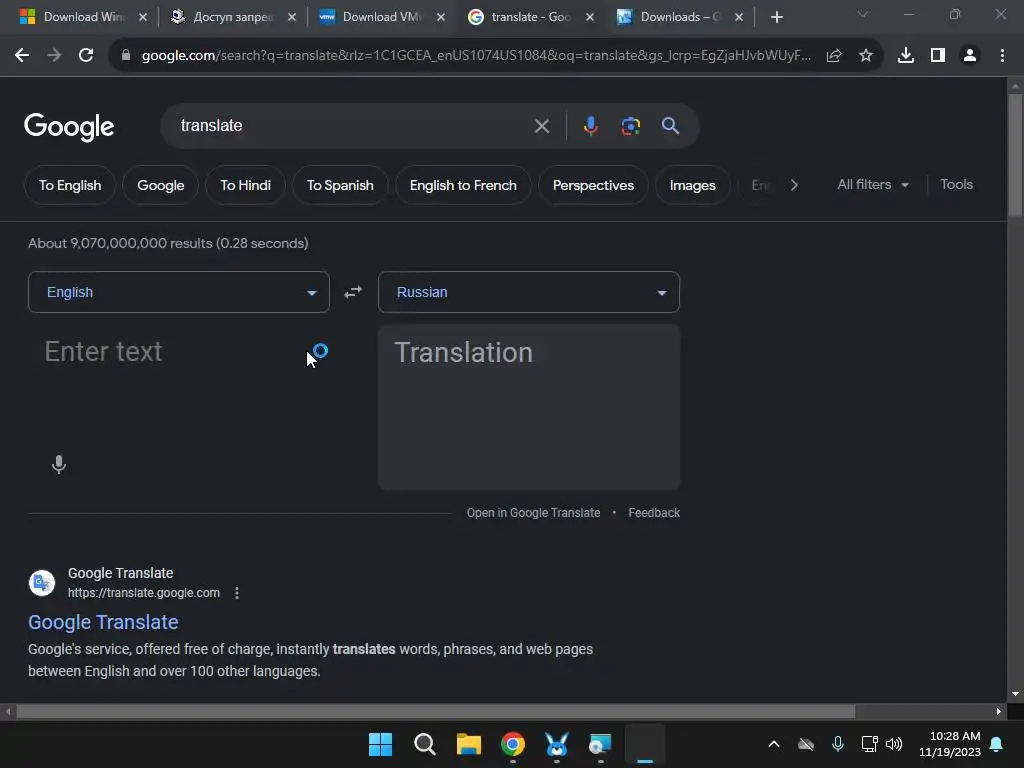Viewport: 1024px width, 768px height.
Task: Open the Chrome profile icon
Action: 970,56
